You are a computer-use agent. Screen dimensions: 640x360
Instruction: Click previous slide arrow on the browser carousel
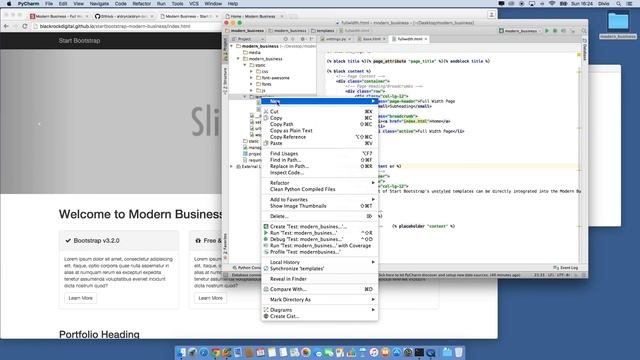39,124
